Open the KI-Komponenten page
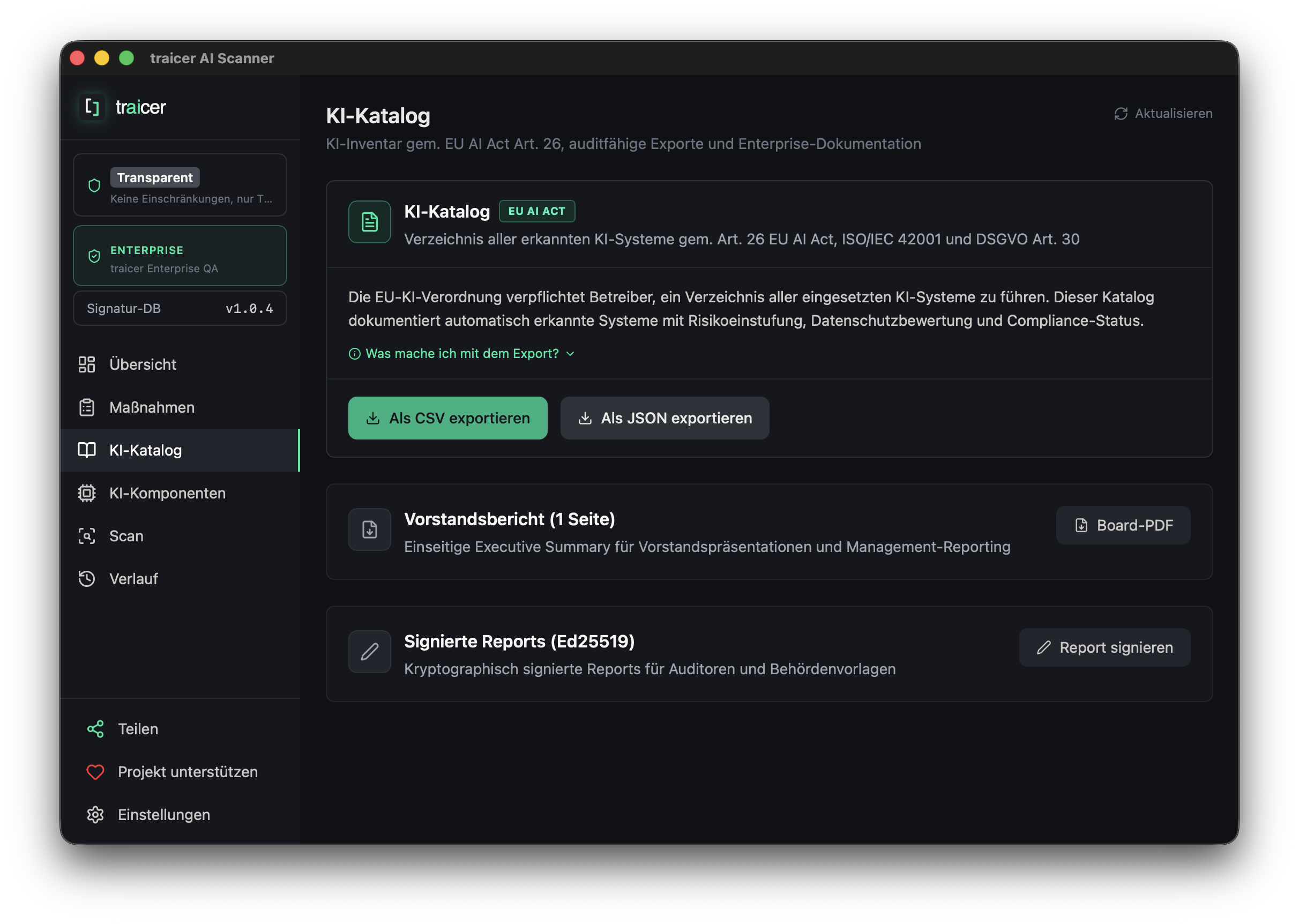 click(180, 493)
